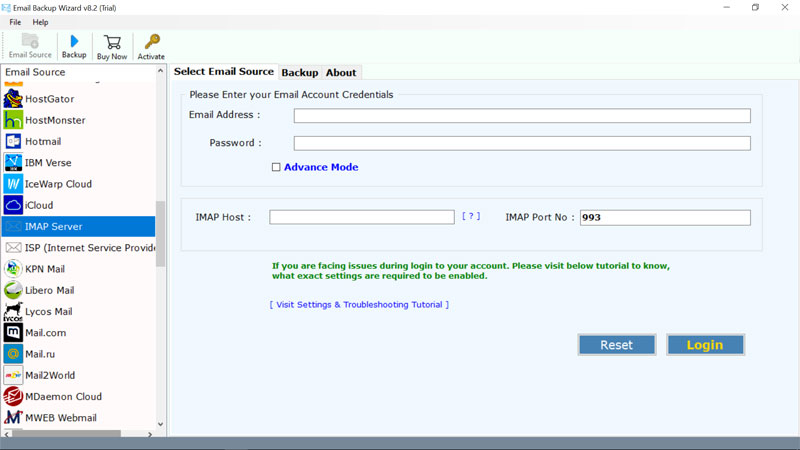The image size is (800, 450).
Task: Select the MDaemon Cloud icon
Action: [x=13, y=396]
